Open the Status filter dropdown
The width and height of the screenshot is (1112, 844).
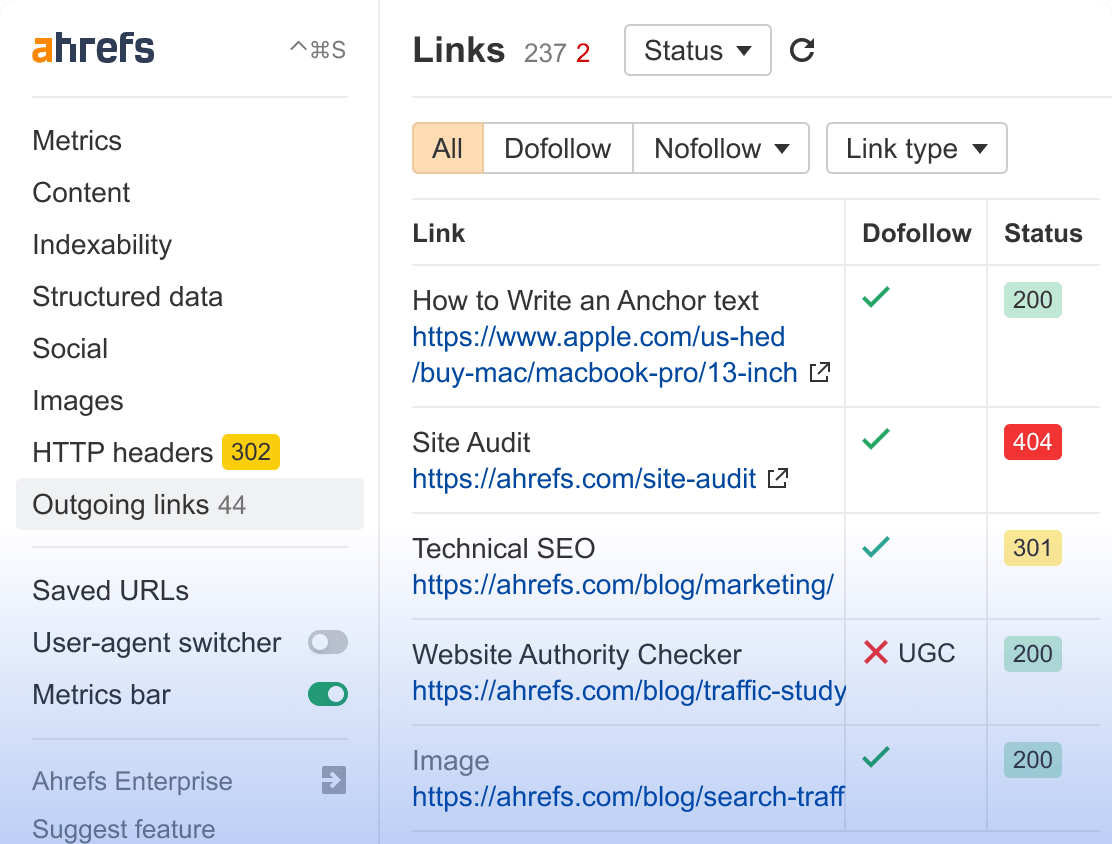(x=697, y=50)
